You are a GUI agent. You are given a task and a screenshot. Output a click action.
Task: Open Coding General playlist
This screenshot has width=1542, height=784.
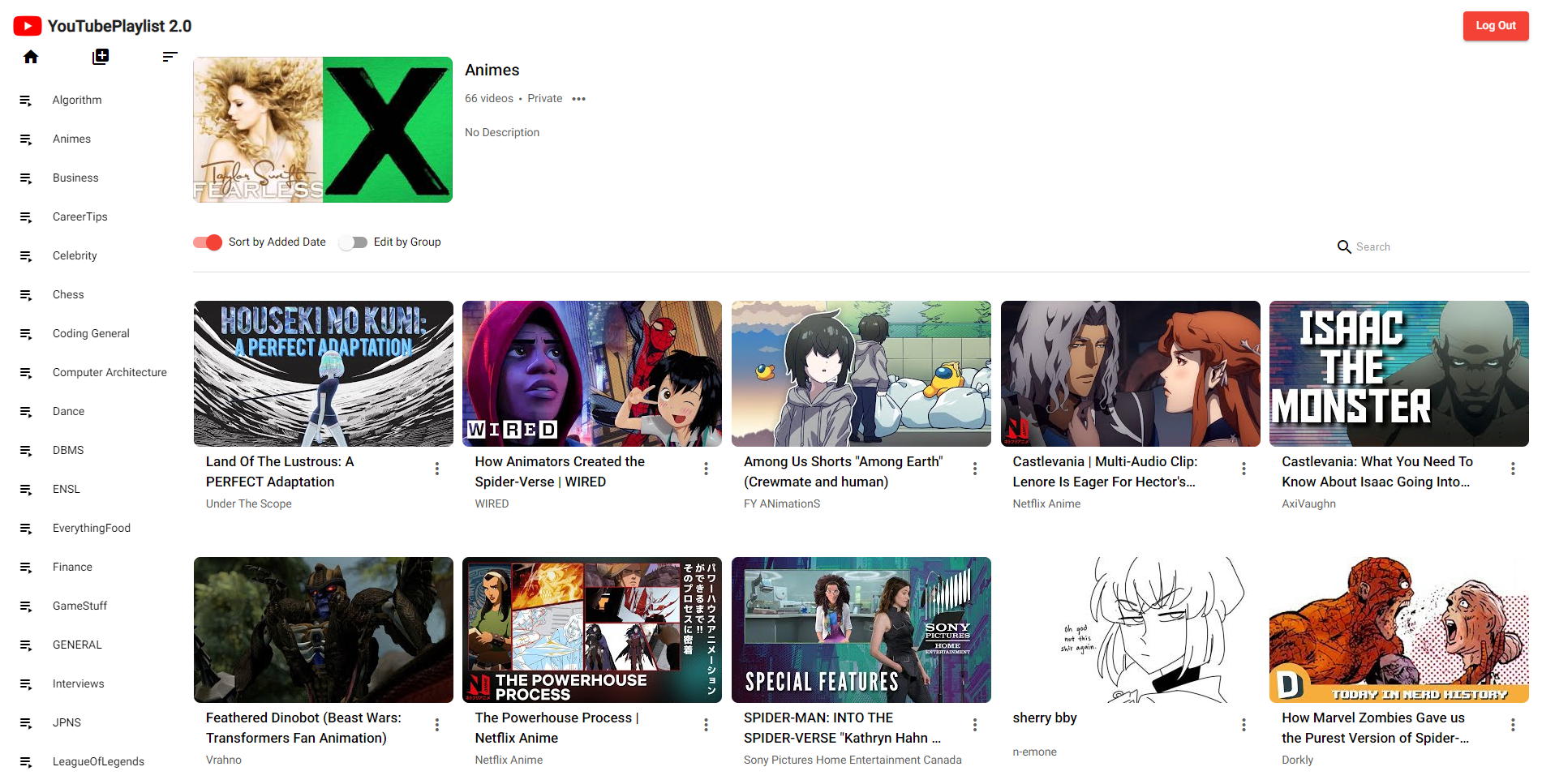click(91, 333)
